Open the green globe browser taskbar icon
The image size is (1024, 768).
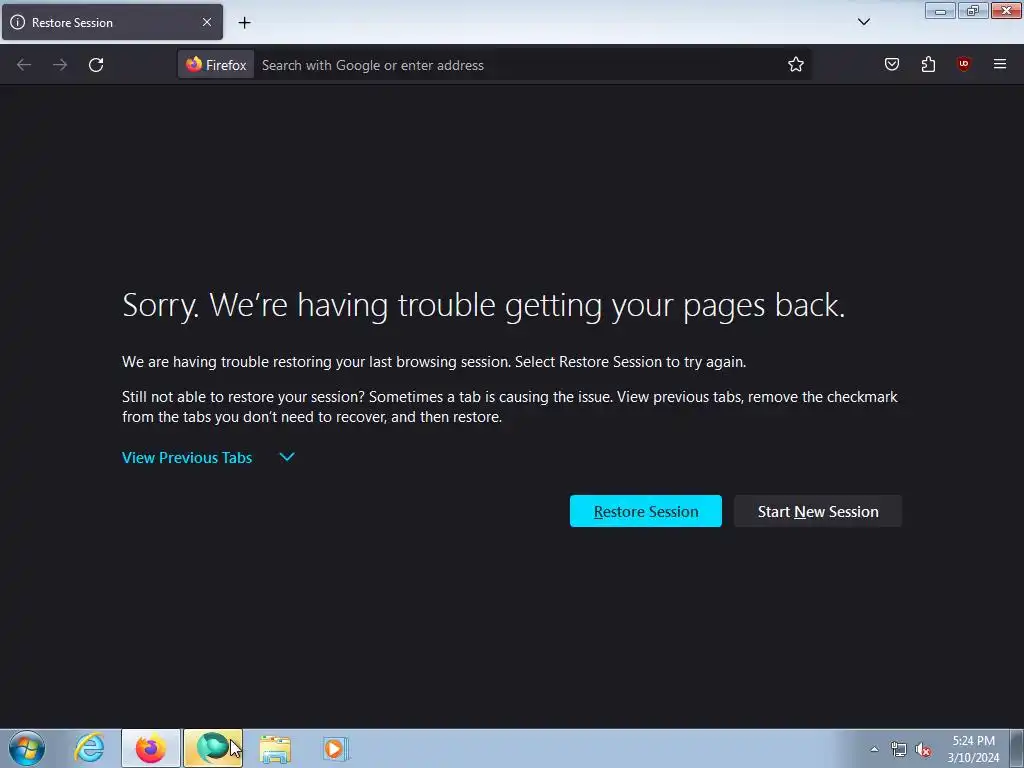(x=213, y=748)
